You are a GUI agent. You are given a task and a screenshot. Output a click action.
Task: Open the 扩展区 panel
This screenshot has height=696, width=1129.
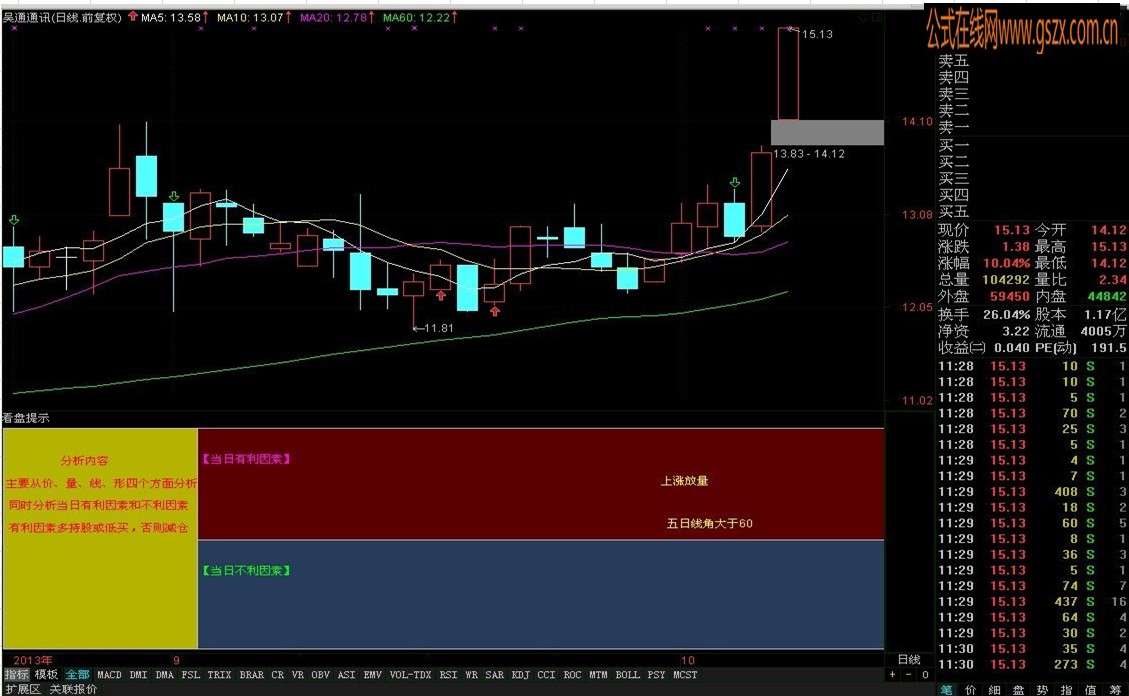click(x=23, y=689)
